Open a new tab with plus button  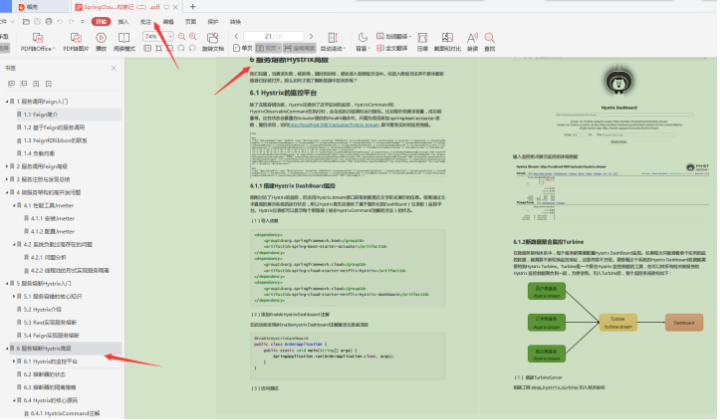tap(193, 6)
